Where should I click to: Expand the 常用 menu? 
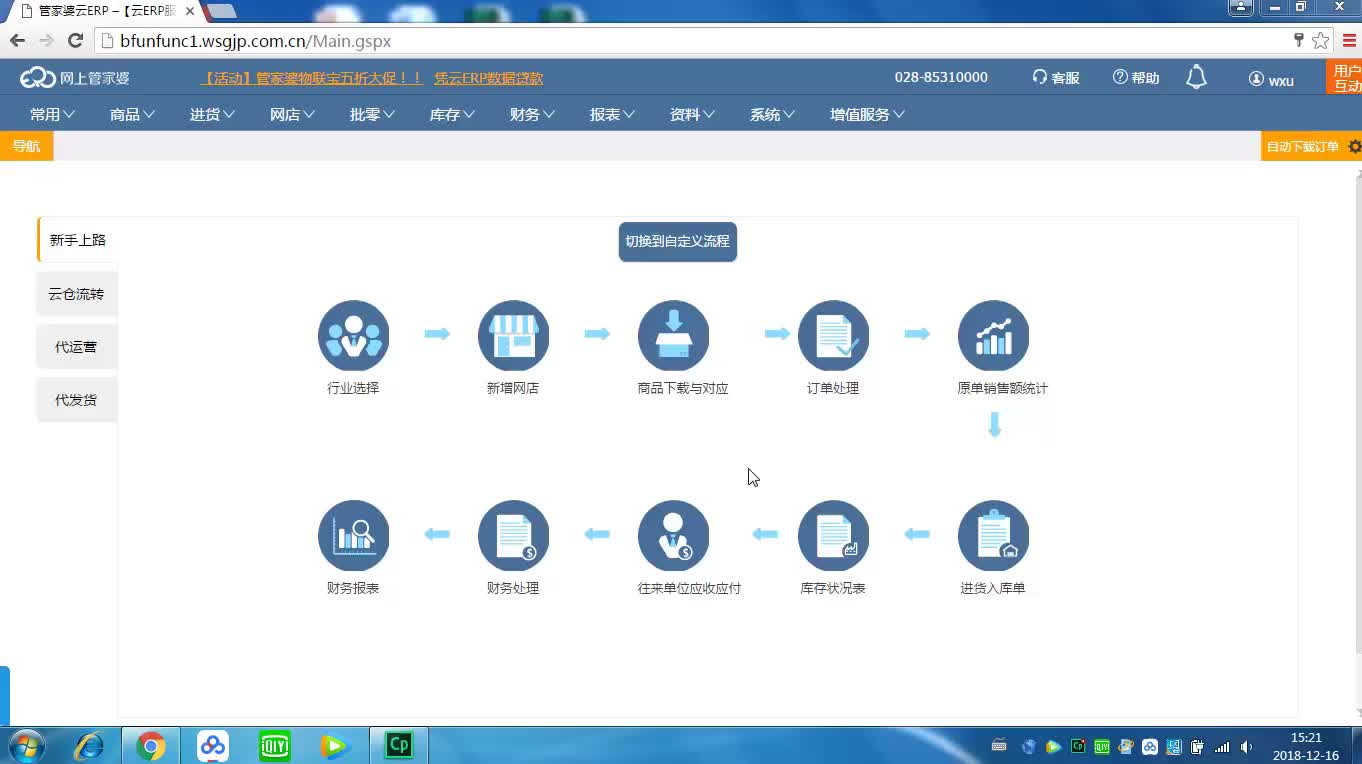click(52, 114)
